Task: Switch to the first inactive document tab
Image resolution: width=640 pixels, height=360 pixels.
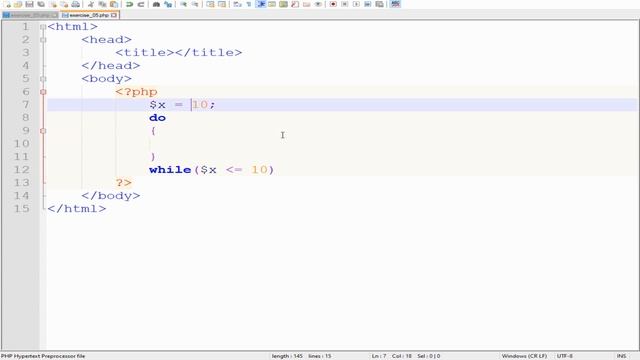Action: click(x=30, y=15)
